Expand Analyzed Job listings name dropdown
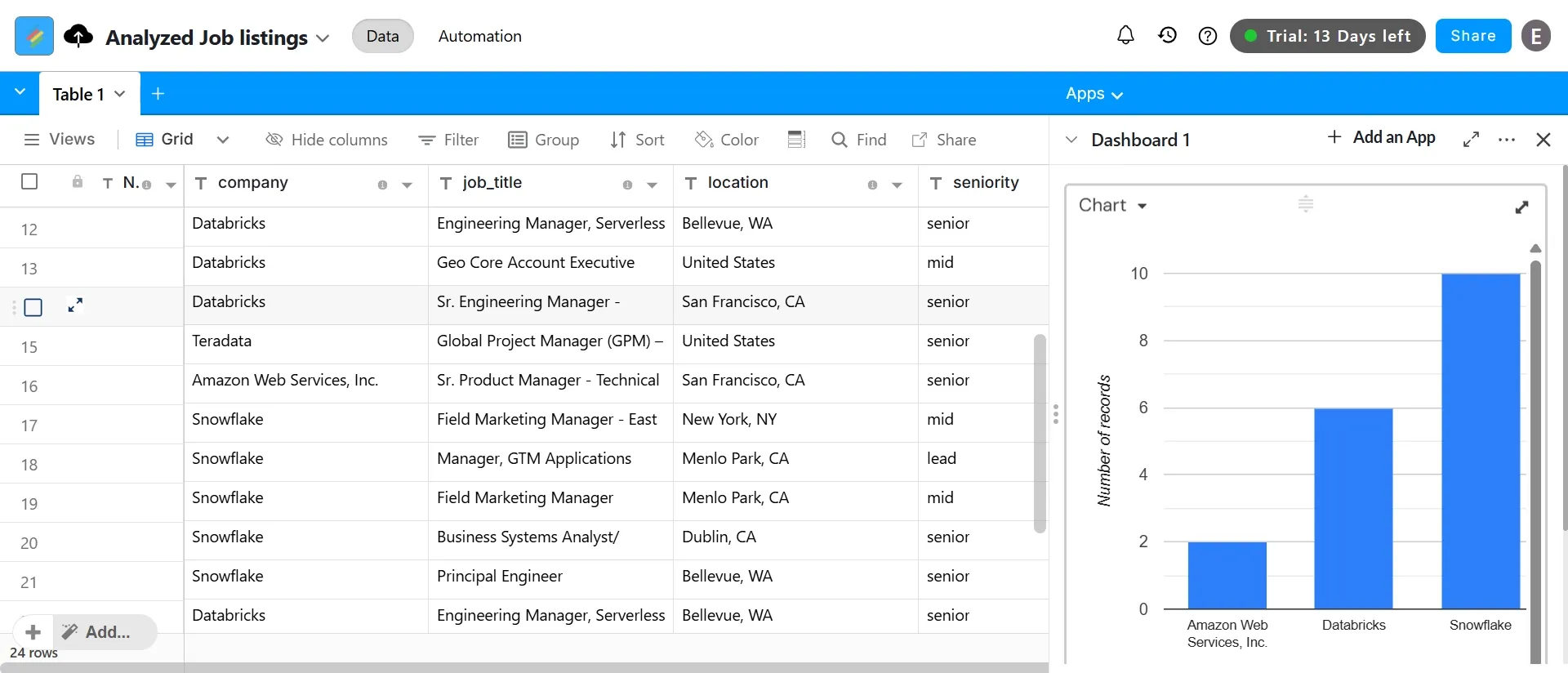The width and height of the screenshot is (1568, 673). (x=323, y=38)
